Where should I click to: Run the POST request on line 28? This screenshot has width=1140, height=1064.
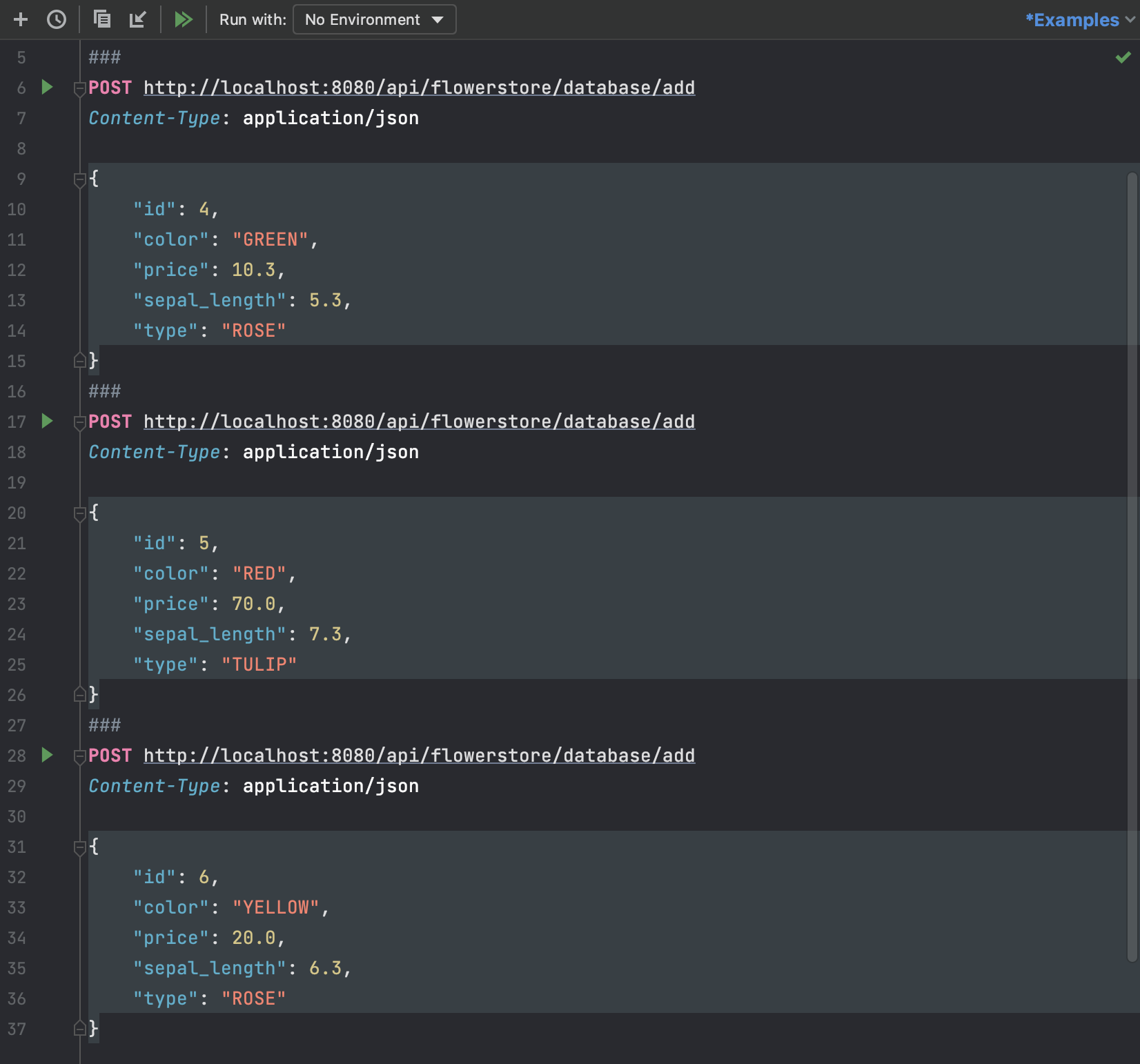[x=47, y=755]
